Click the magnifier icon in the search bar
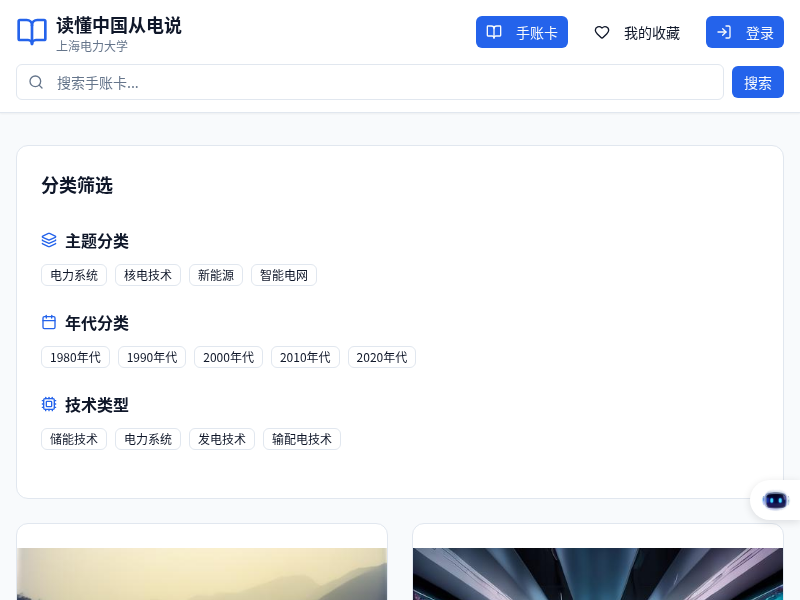 (x=36, y=82)
